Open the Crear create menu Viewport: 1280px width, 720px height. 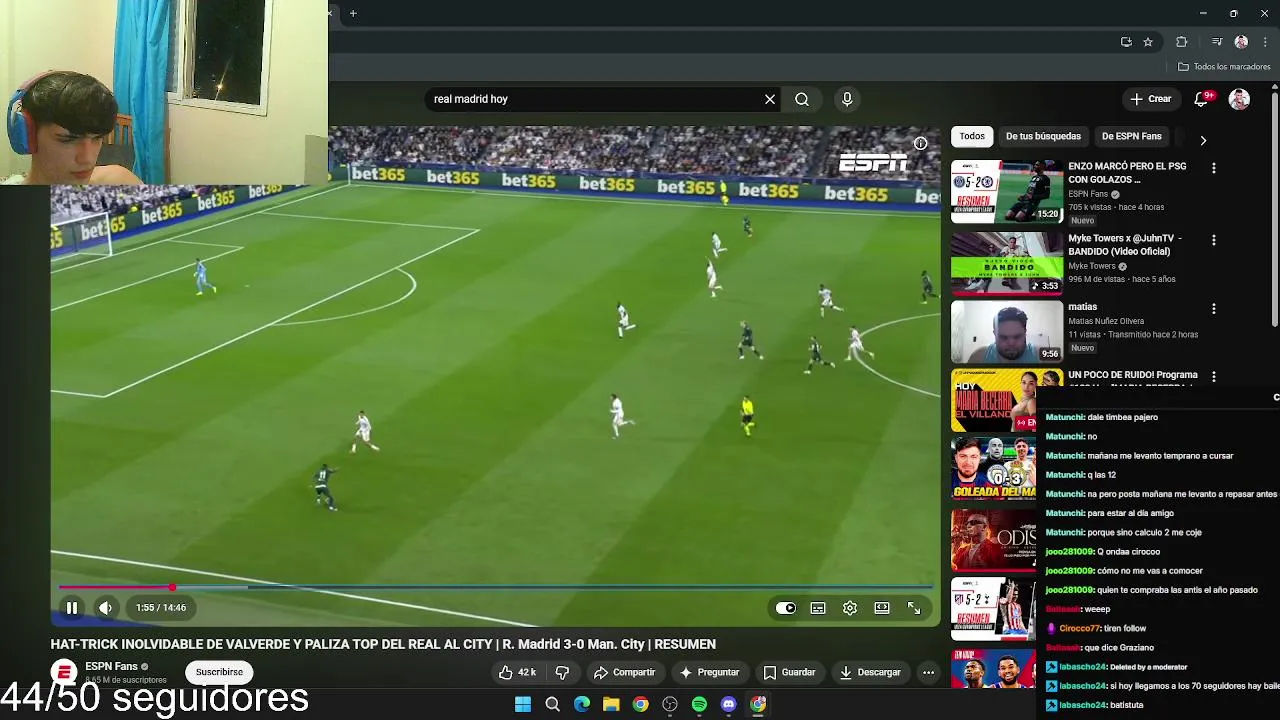tap(1150, 99)
